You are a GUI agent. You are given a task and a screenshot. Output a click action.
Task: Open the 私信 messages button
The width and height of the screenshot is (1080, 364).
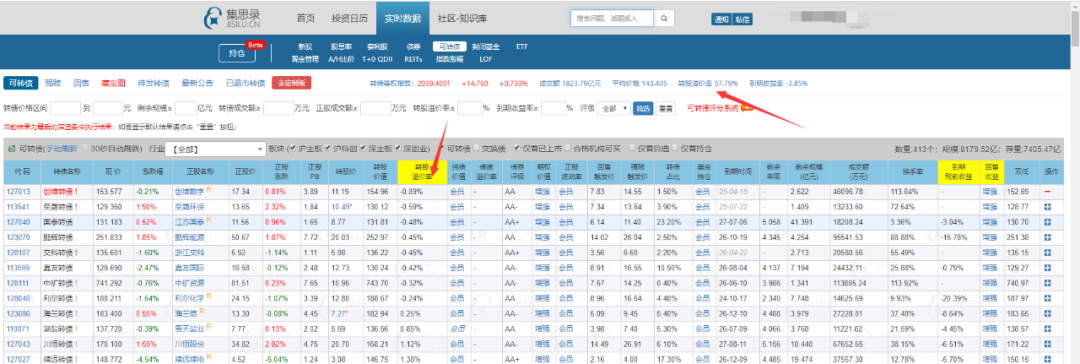coord(742,19)
